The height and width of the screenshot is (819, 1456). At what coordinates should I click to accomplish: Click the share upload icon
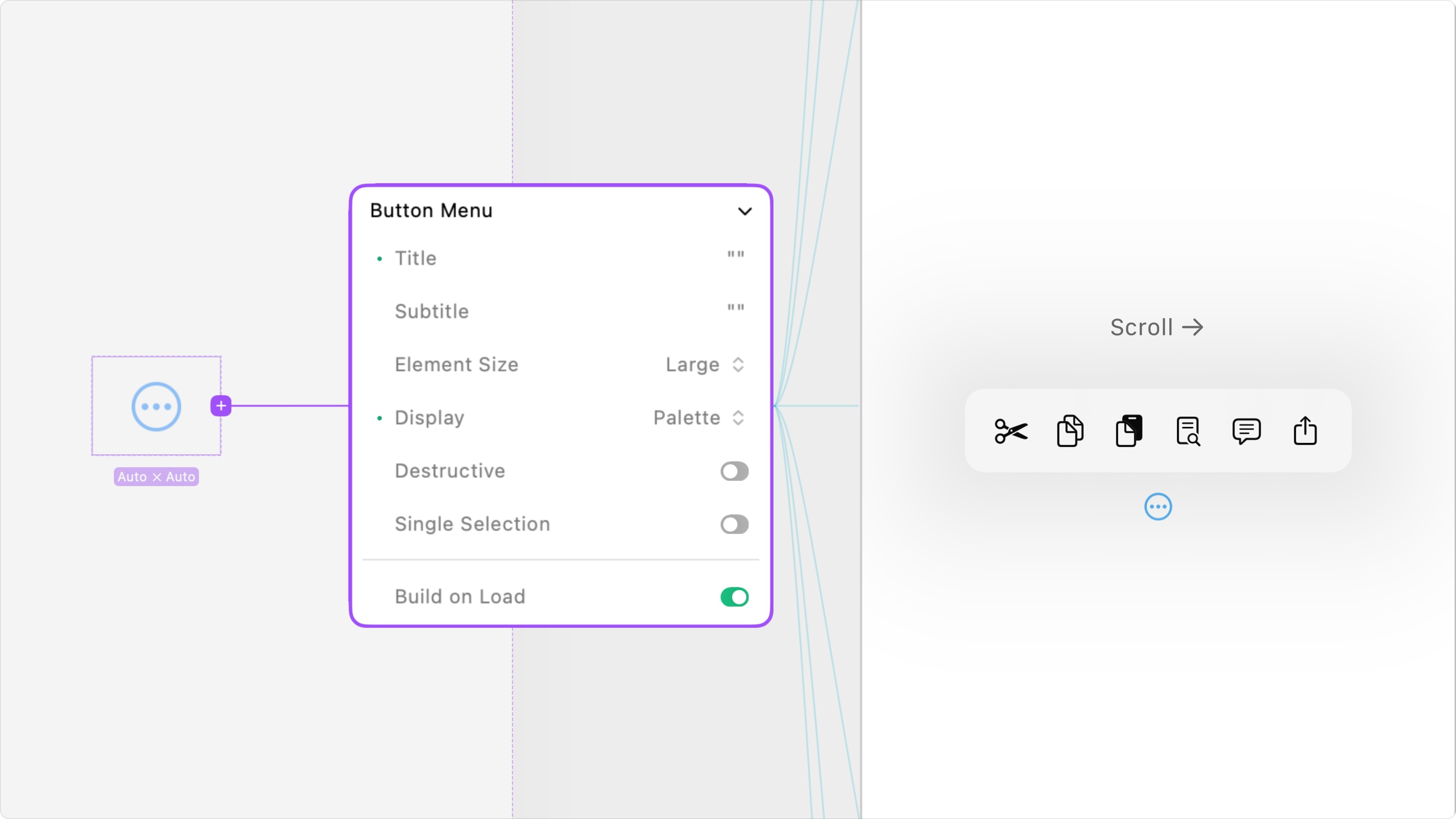pos(1305,431)
